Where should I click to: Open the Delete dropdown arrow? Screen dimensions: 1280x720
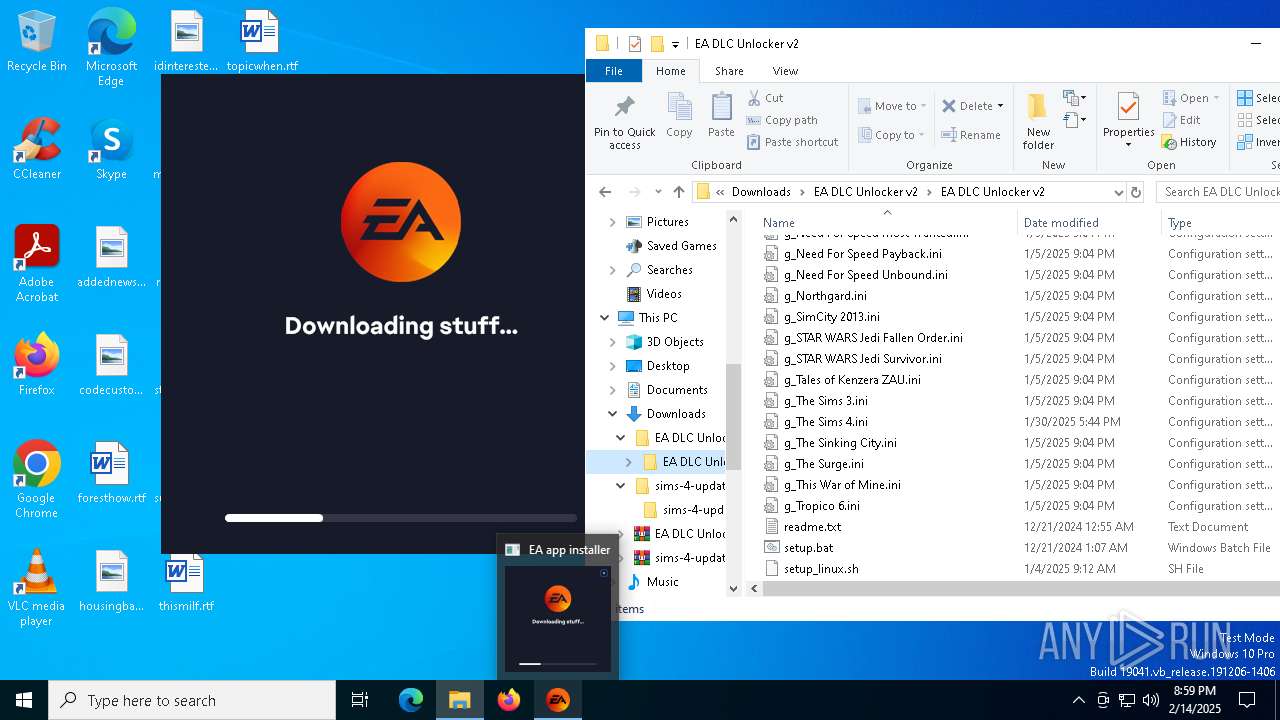[1001, 106]
